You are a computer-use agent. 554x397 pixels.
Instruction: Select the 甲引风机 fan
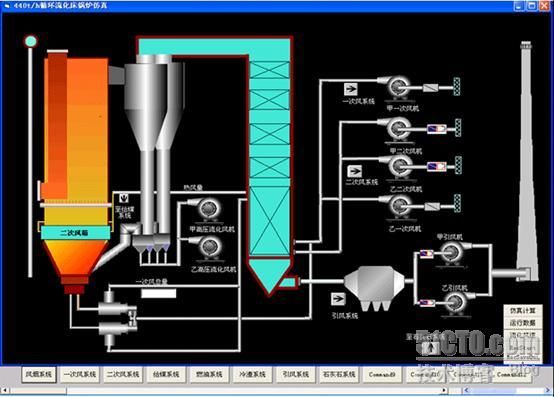[x=451, y=252]
